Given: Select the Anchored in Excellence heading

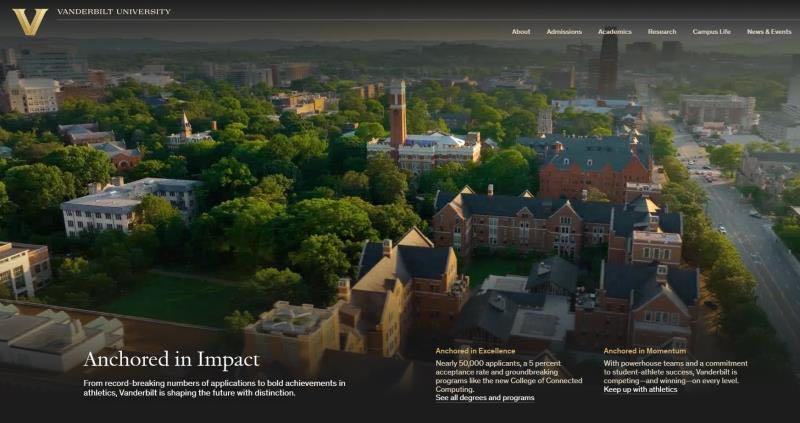Looking at the screenshot, I should (x=475, y=351).
